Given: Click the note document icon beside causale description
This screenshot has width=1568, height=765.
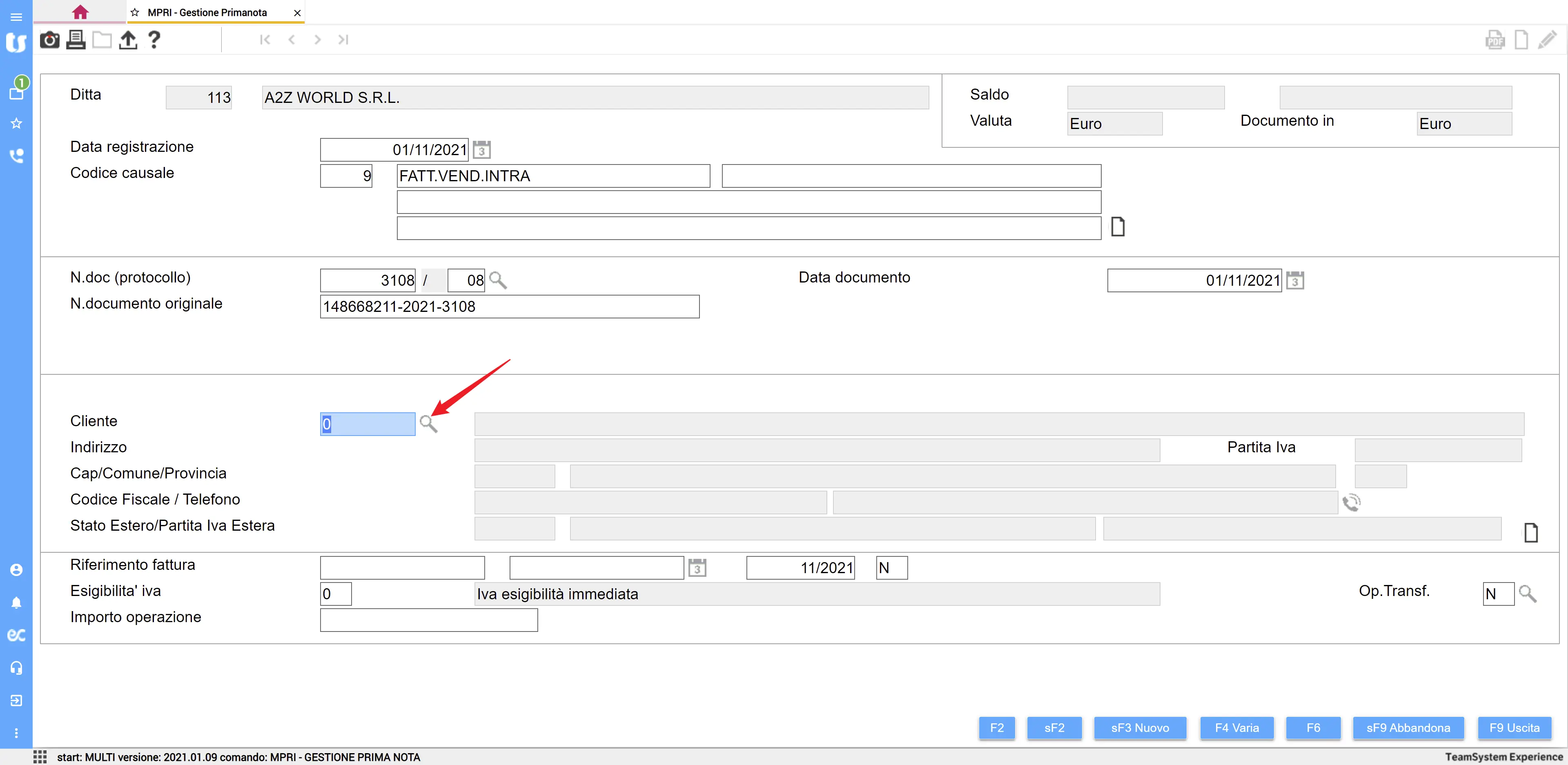Looking at the screenshot, I should tap(1118, 227).
